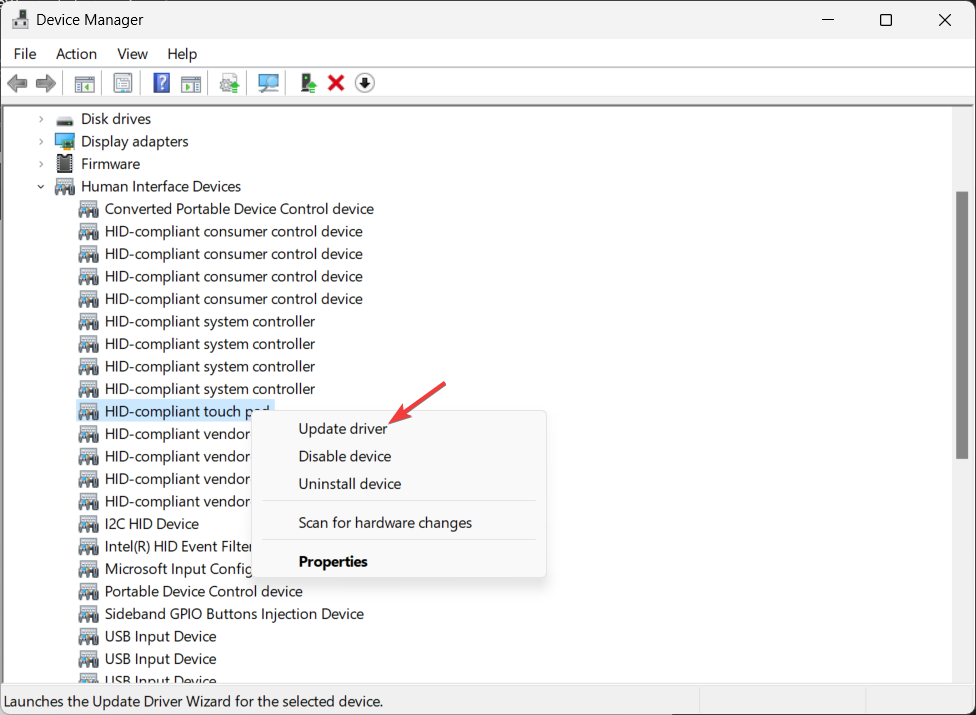The image size is (976, 715).
Task: Select Disk drives label
Action: point(116,119)
